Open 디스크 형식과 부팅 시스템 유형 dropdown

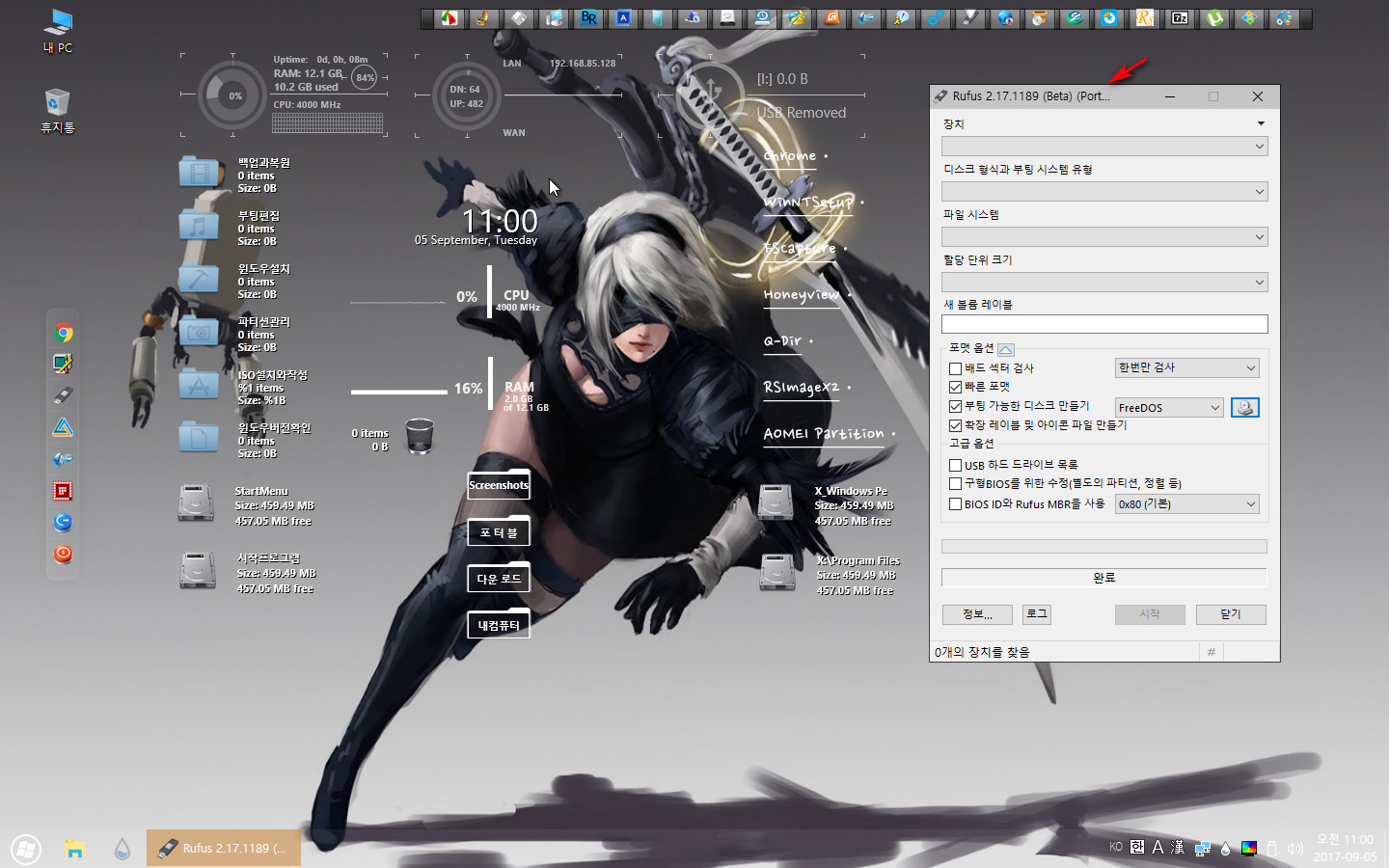tap(1104, 192)
